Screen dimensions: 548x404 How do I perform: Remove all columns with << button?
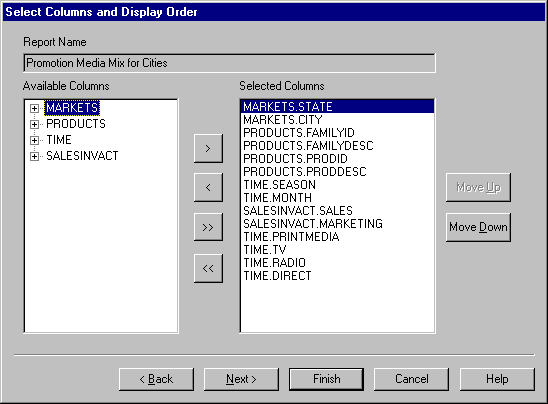208,268
